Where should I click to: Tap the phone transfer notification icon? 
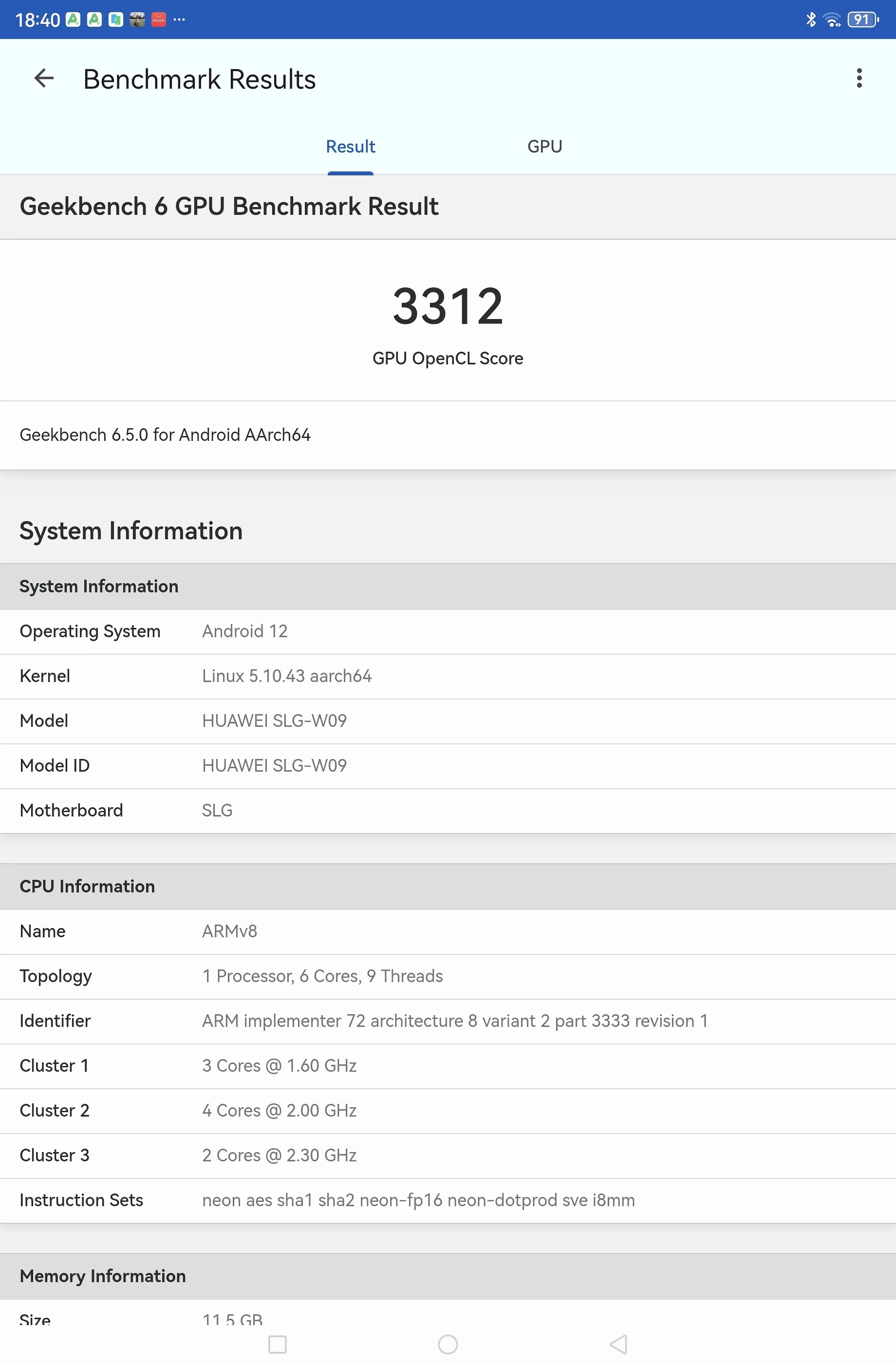116,19
